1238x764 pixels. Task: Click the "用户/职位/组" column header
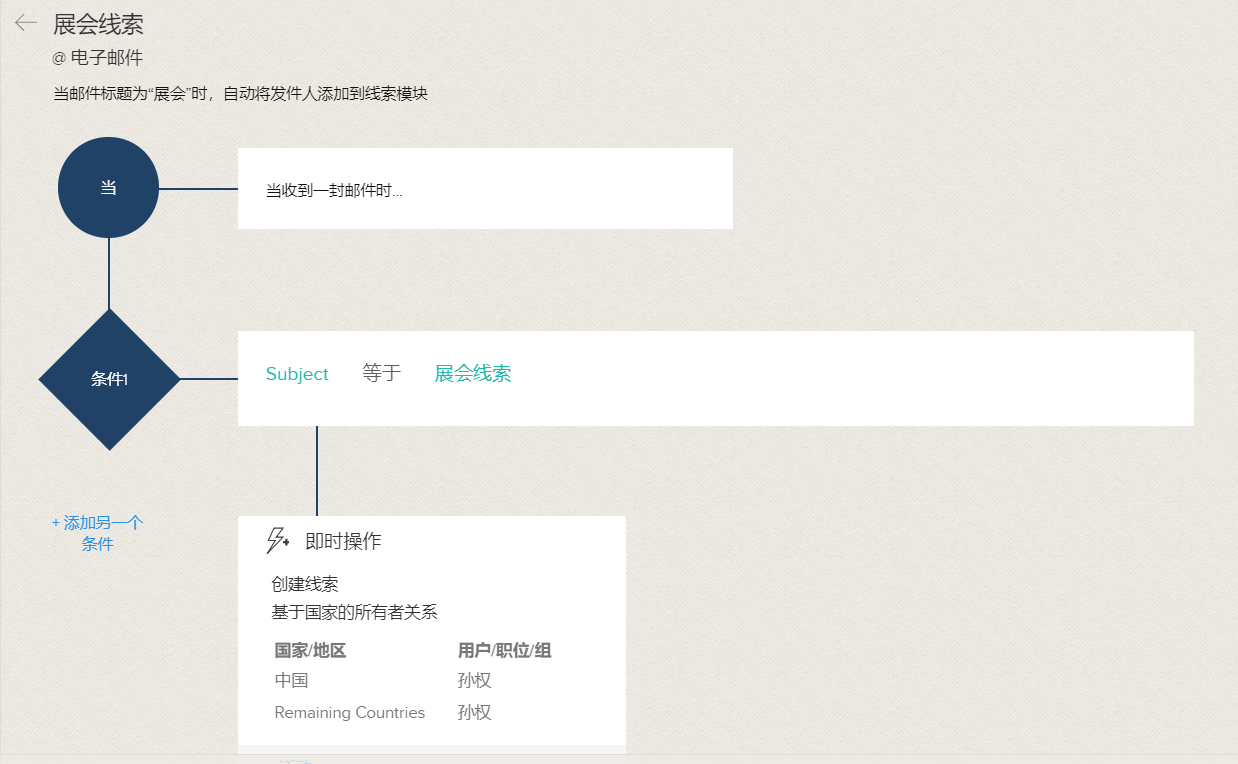pyautogui.click(x=504, y=651)
